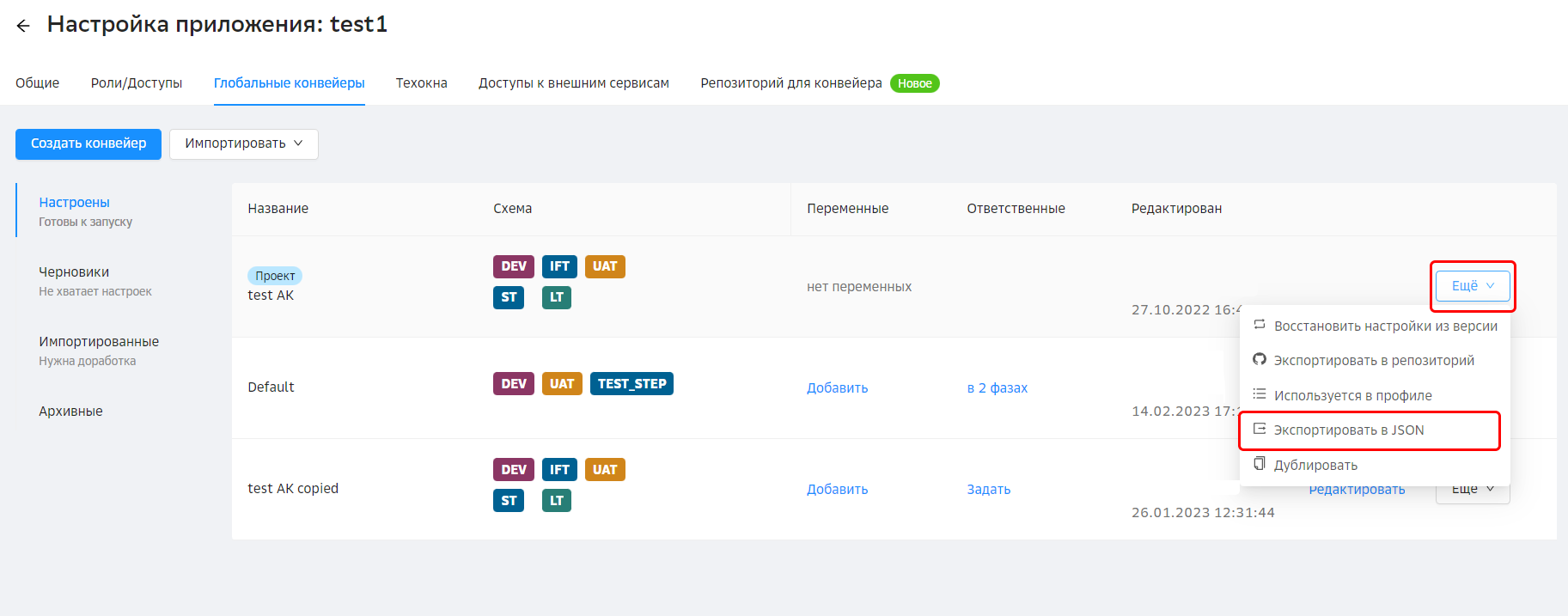Click the restore settings from version icon
Screen dimensions: 1568x616
click(x=1260, y=326)
